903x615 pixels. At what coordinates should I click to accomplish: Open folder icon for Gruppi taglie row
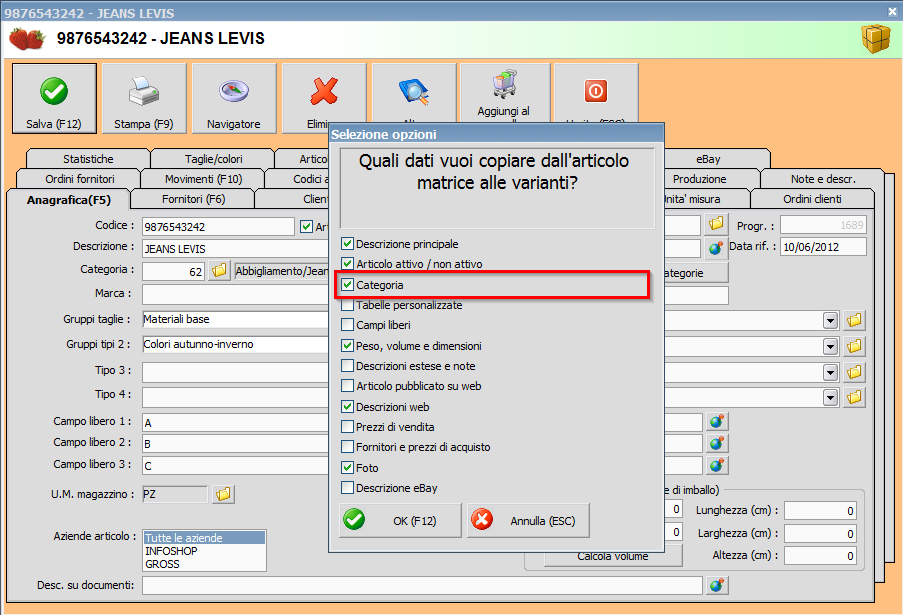click(855, 320)
